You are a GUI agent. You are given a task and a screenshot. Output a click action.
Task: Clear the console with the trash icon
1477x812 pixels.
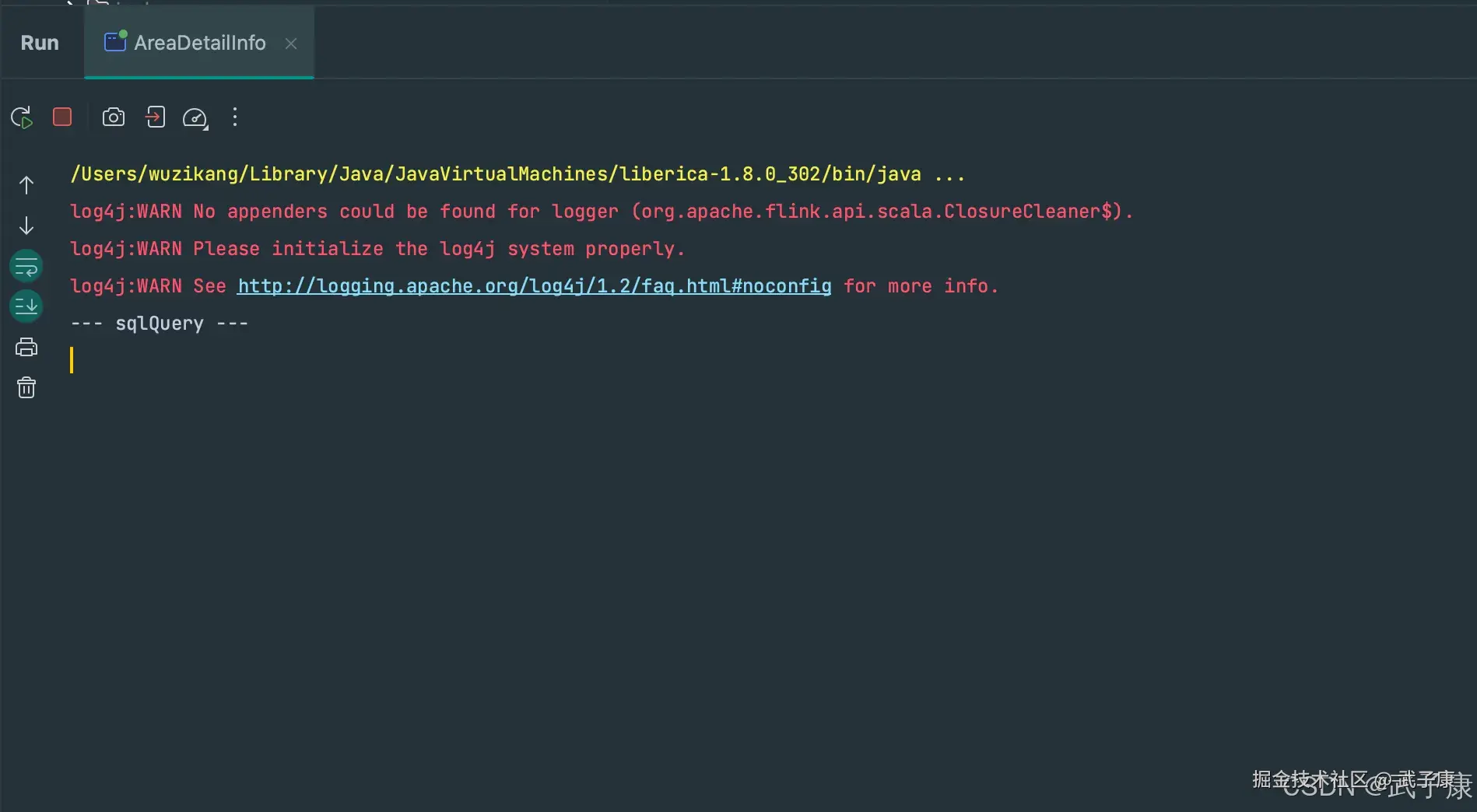26,387
